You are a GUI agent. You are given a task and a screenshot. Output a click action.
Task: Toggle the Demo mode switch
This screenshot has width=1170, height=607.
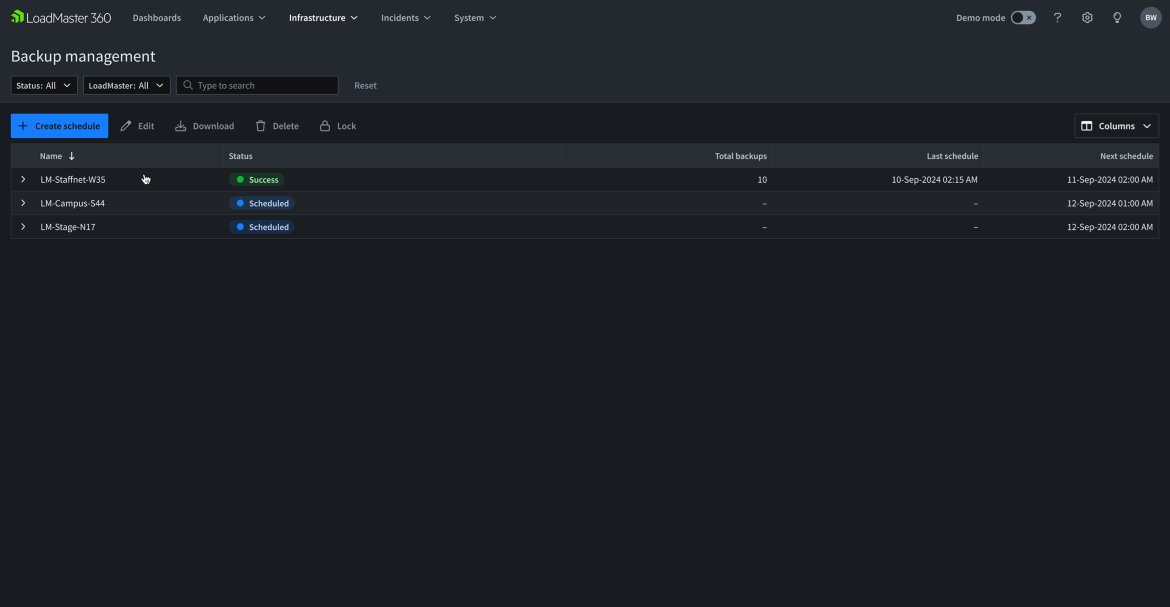click(1023, 18)
